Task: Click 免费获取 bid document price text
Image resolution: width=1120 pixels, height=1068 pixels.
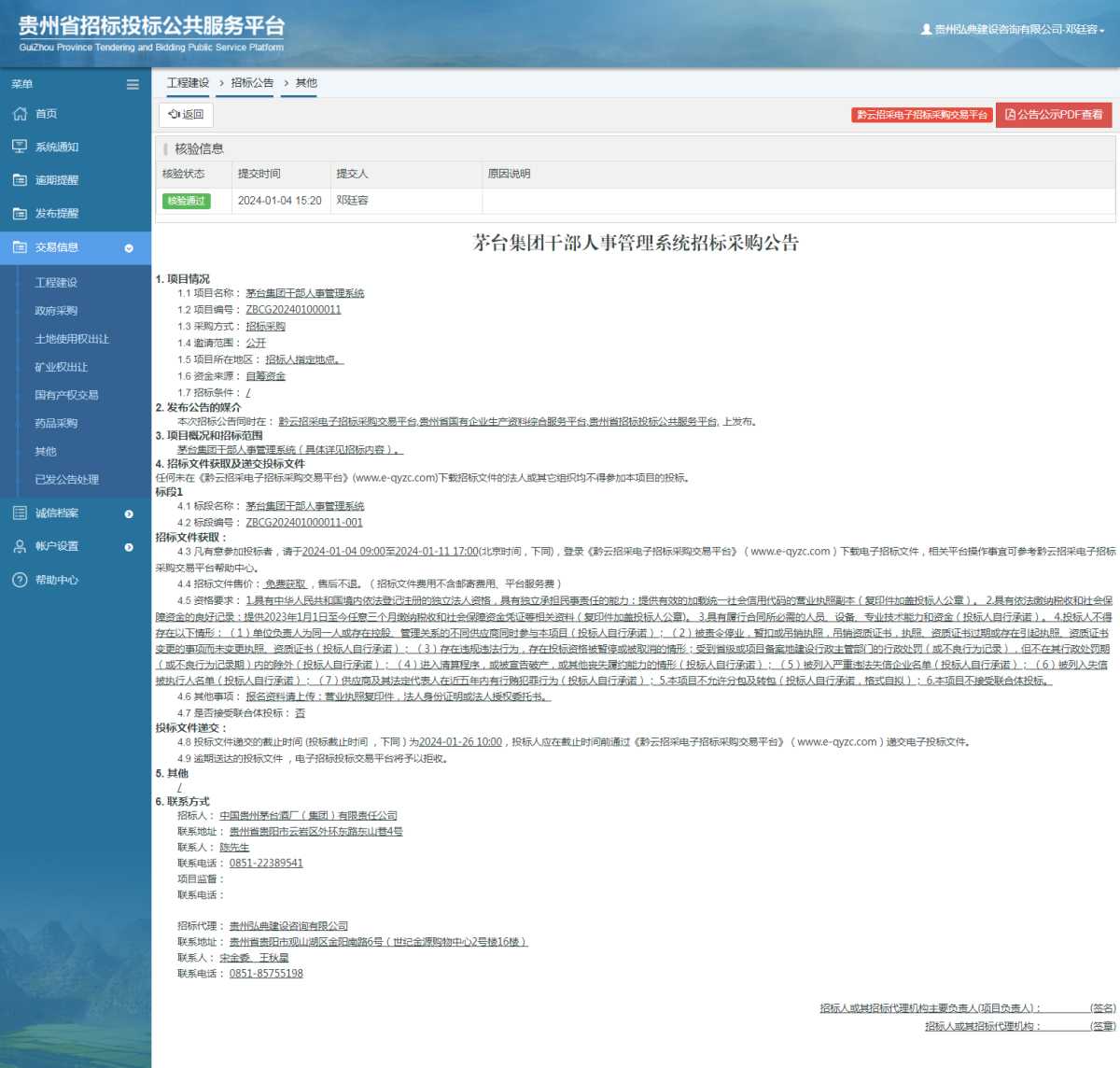Action: (x=285, y=584)
